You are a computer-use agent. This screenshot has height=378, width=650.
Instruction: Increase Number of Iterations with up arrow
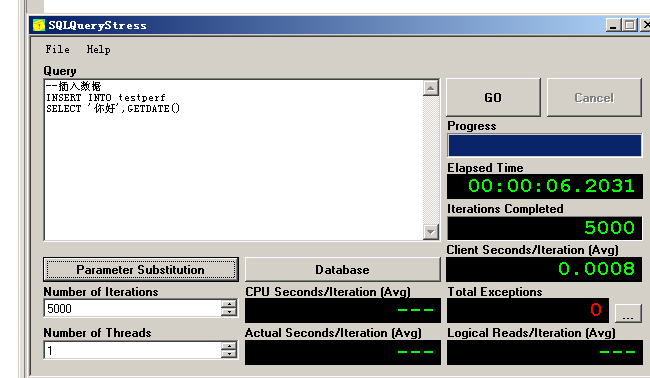(229, 304)
